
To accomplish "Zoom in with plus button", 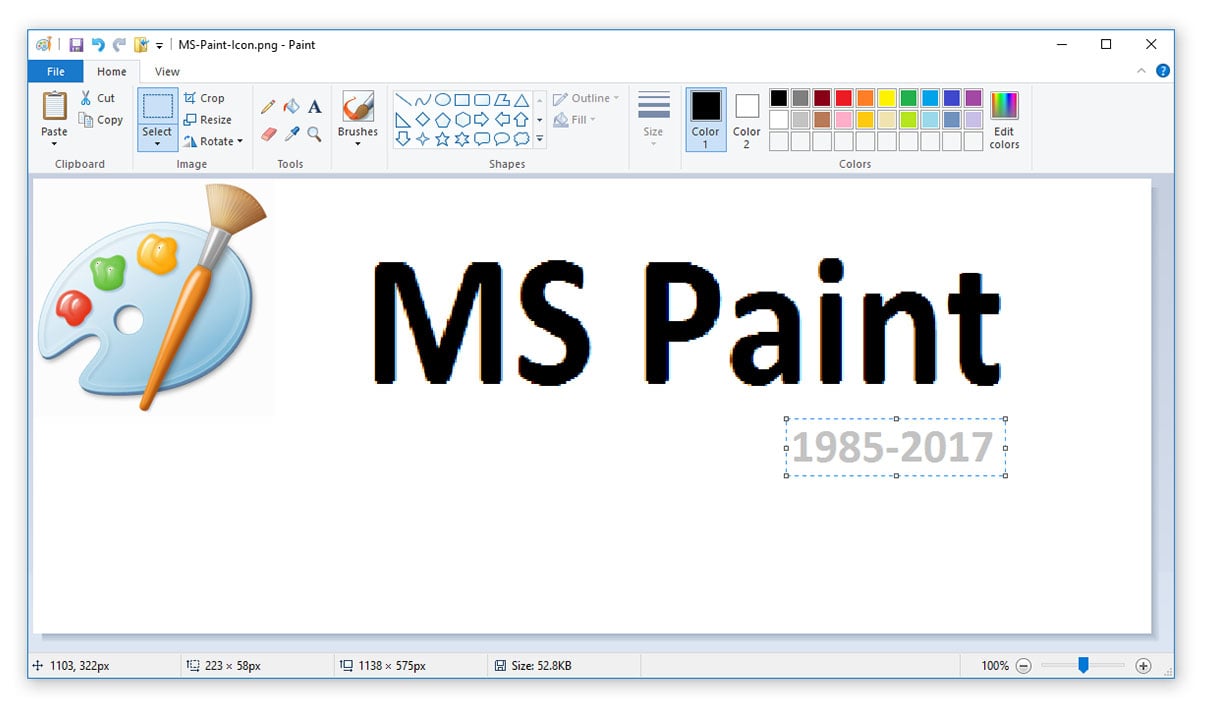I will coord(1144,666).
